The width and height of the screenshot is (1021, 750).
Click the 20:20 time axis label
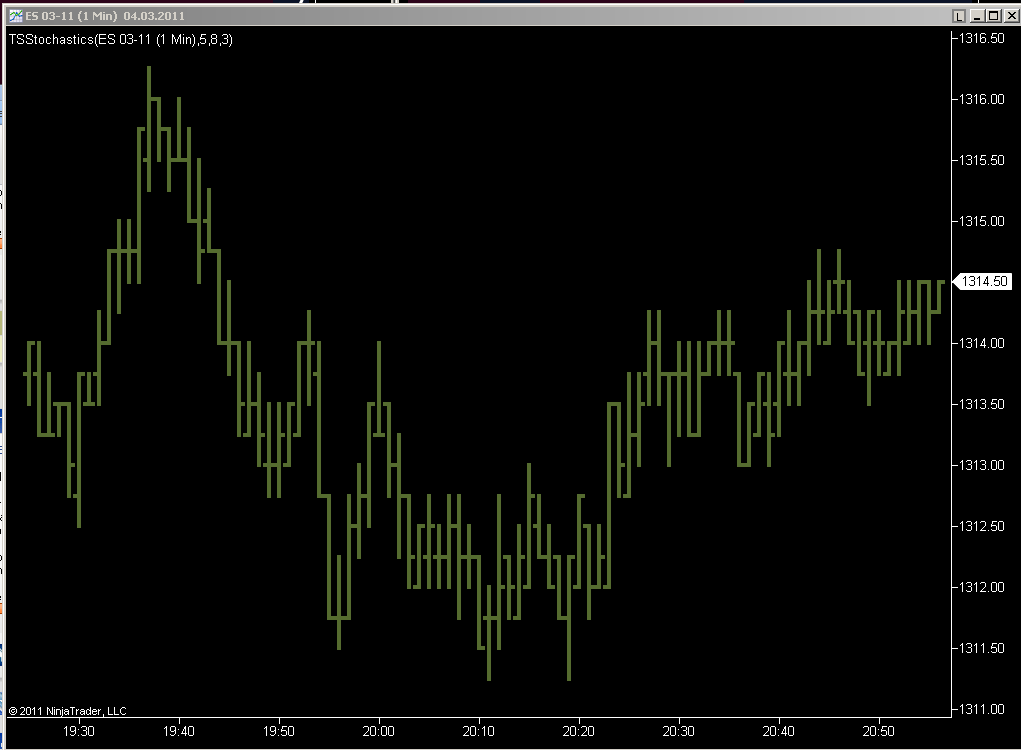(578, 731)
